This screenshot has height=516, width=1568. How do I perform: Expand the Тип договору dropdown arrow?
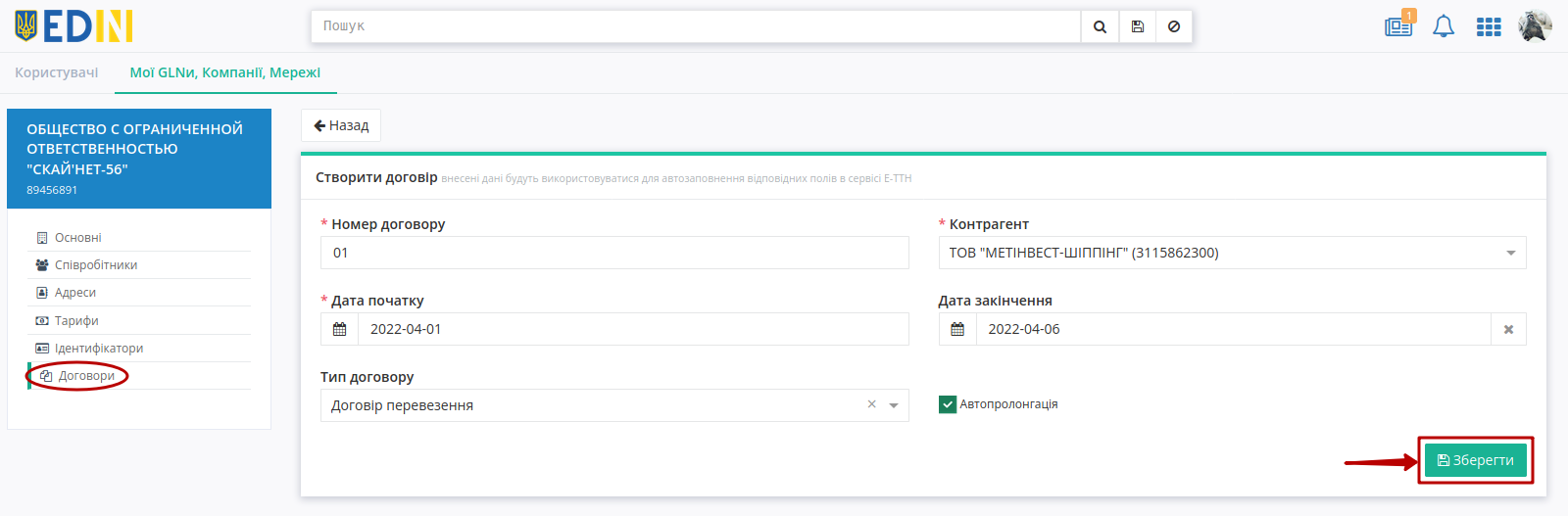(x=894, y=405)
